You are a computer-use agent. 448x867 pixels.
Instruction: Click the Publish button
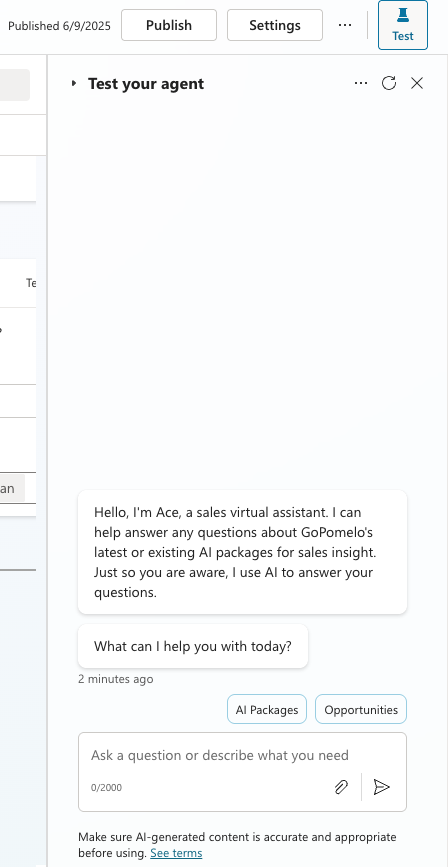point(169,25)
